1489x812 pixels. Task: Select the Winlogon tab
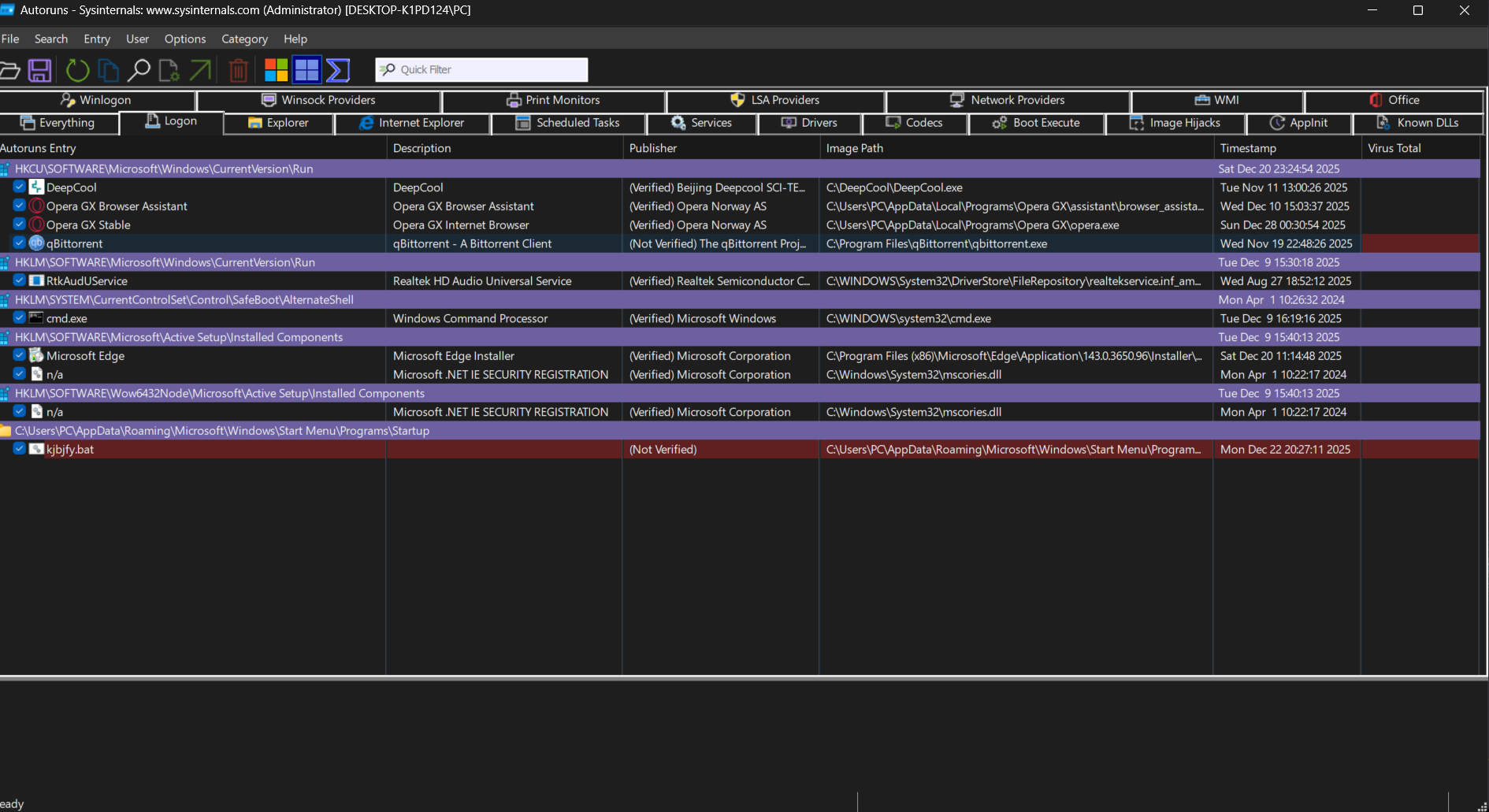tap(96, 100)
